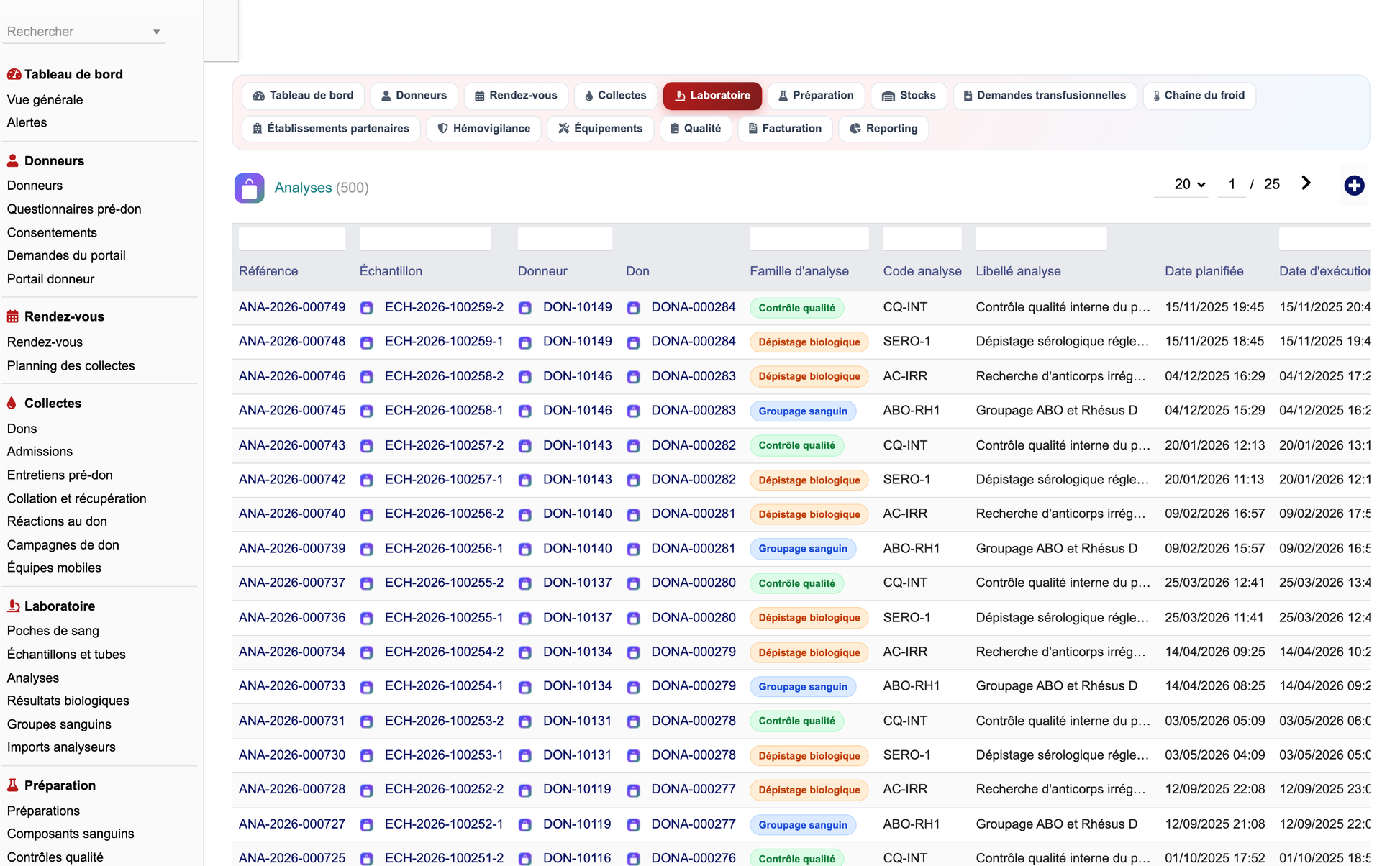This screenshot has height=866, width=1400.
Task: Click donation icon beside DONA-000281 in row ANA-2026-000740
Action: coord(633,514)
